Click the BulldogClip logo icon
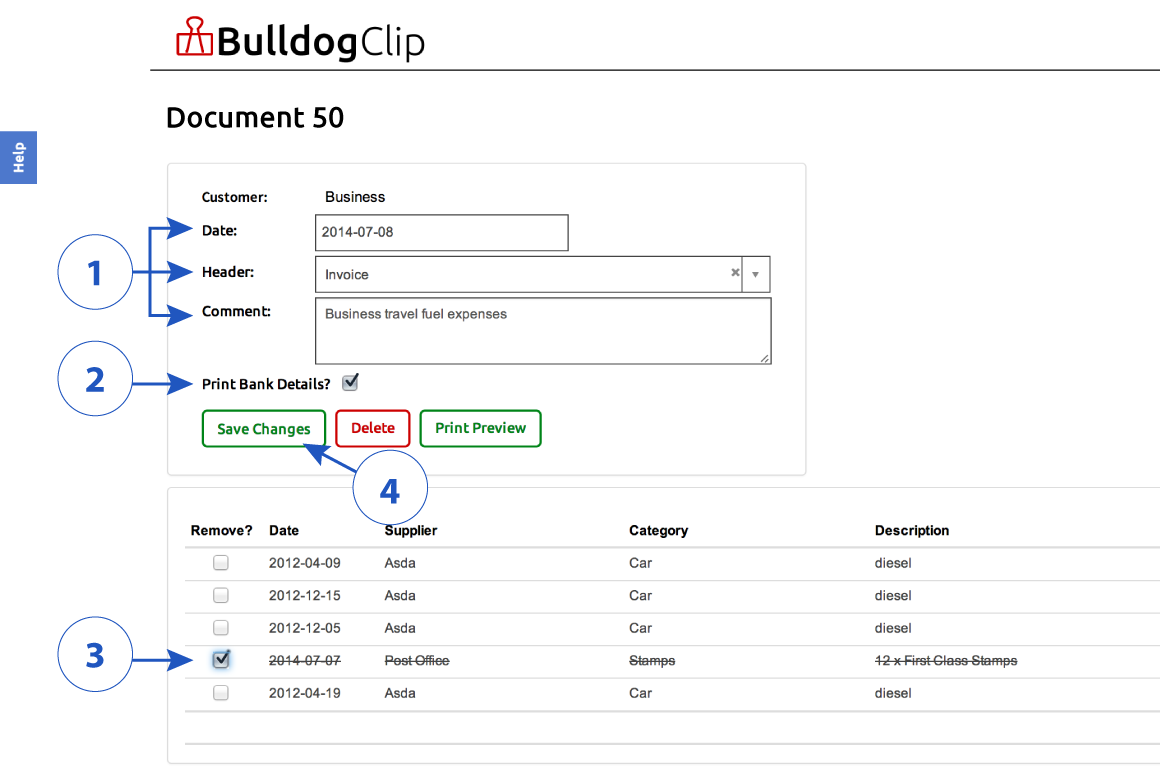The width and height of the screenshot is (1160, 773). [x=194, y=36]
